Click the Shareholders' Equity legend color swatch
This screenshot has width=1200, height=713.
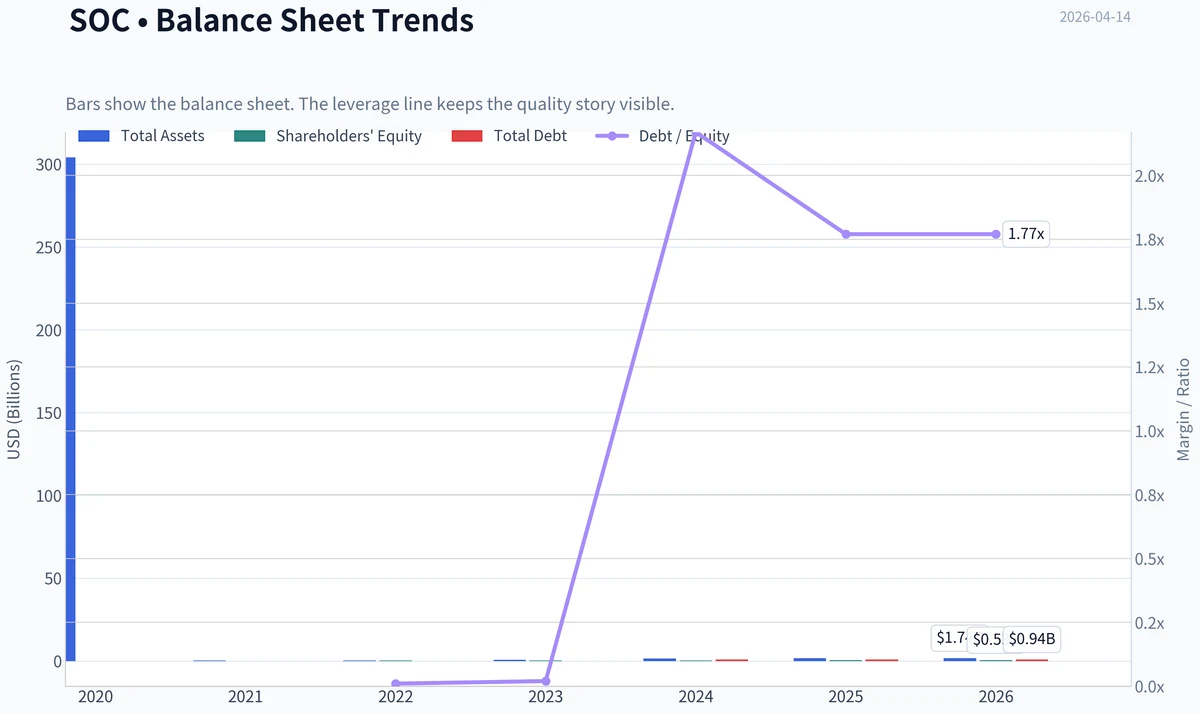(249, 136)
